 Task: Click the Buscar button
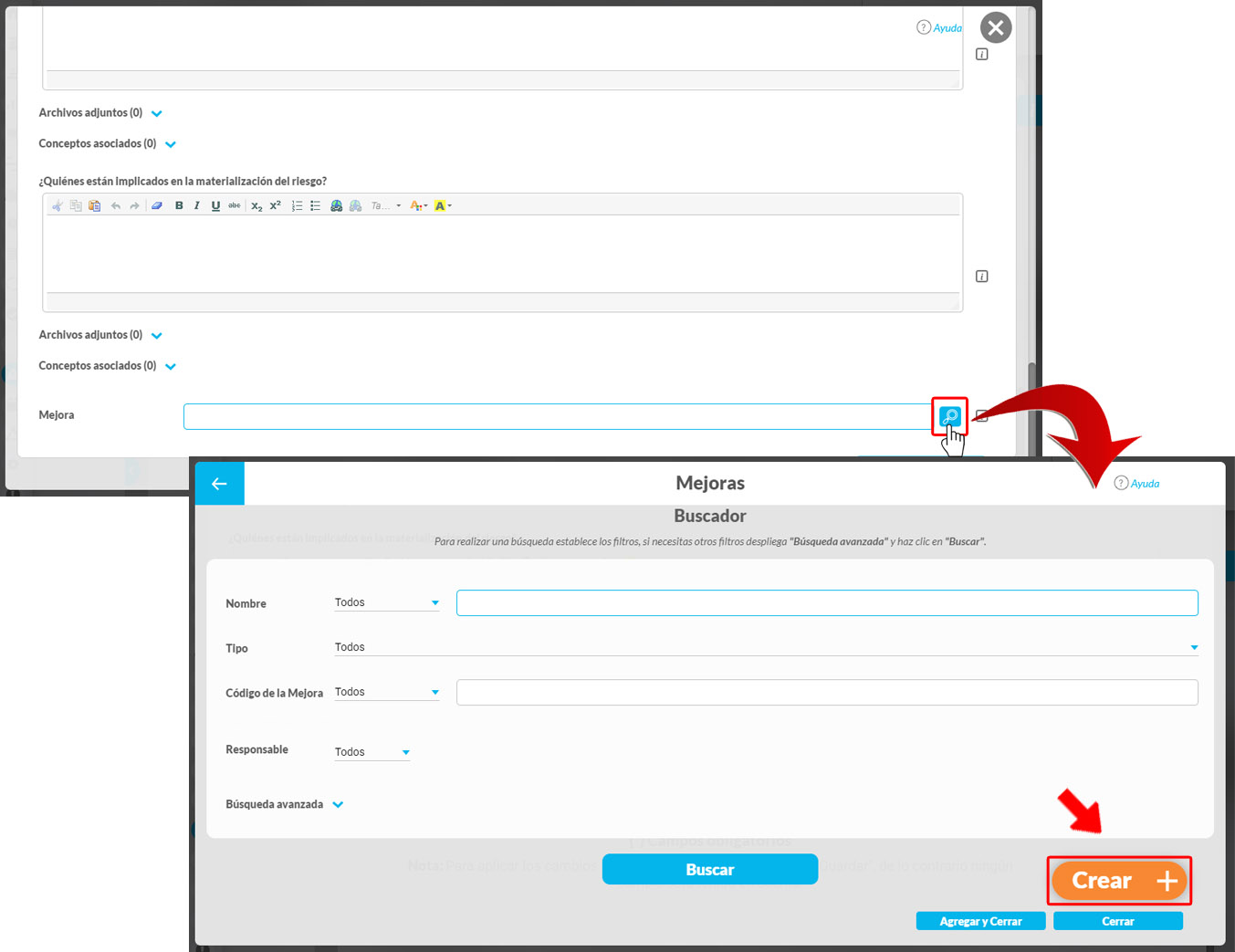click(x=709, y=870)
